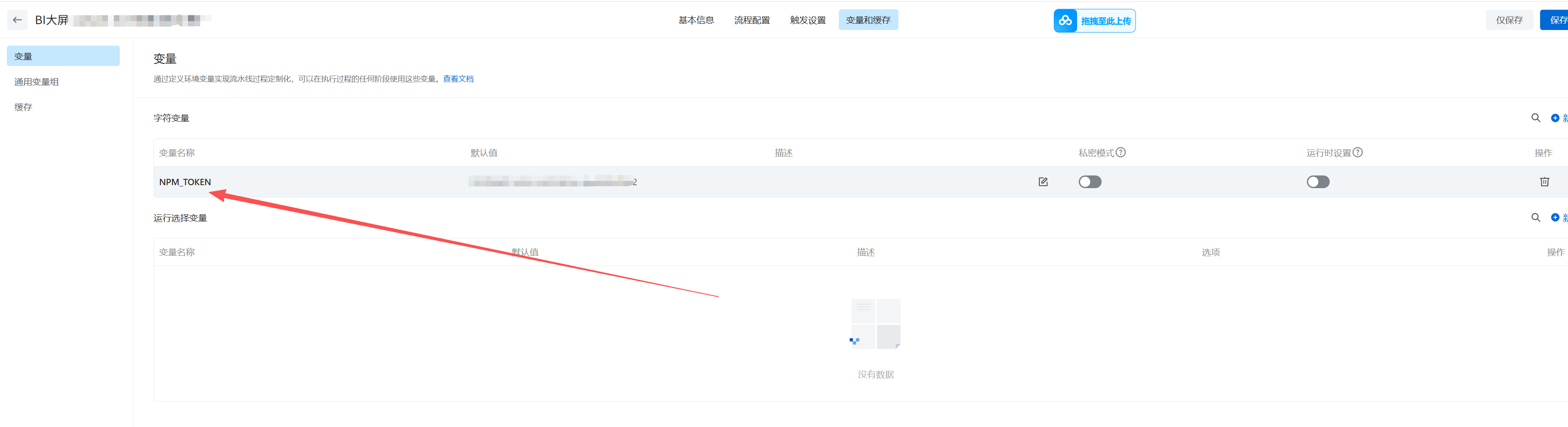Viewport: 1568px width, 427px height.
Task: Click the 字符变量 section heading
Action: click(171, 118)
